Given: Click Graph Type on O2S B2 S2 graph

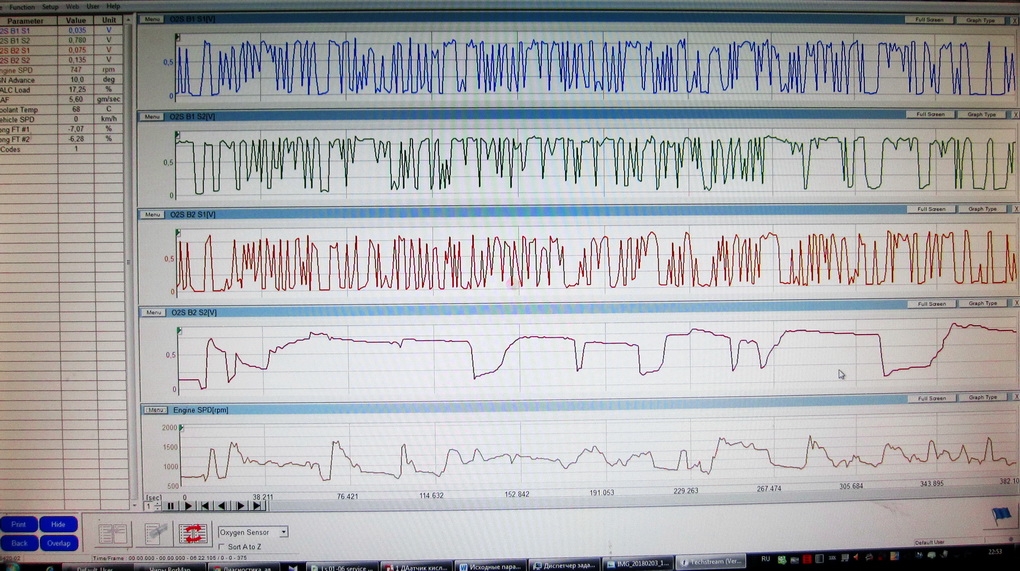Looking at the screenshot, I should pyautogui.click(x=982, y=304).
